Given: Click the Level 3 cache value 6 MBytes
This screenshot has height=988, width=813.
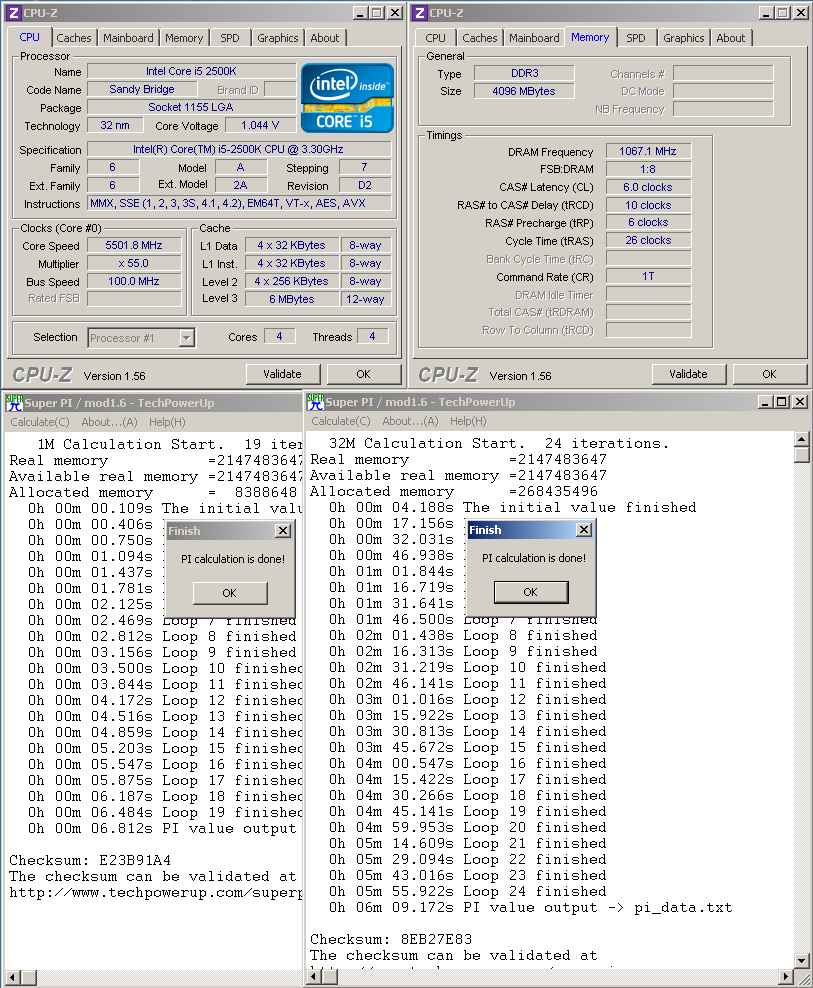Looking at the screenshot, I should 292,299.
